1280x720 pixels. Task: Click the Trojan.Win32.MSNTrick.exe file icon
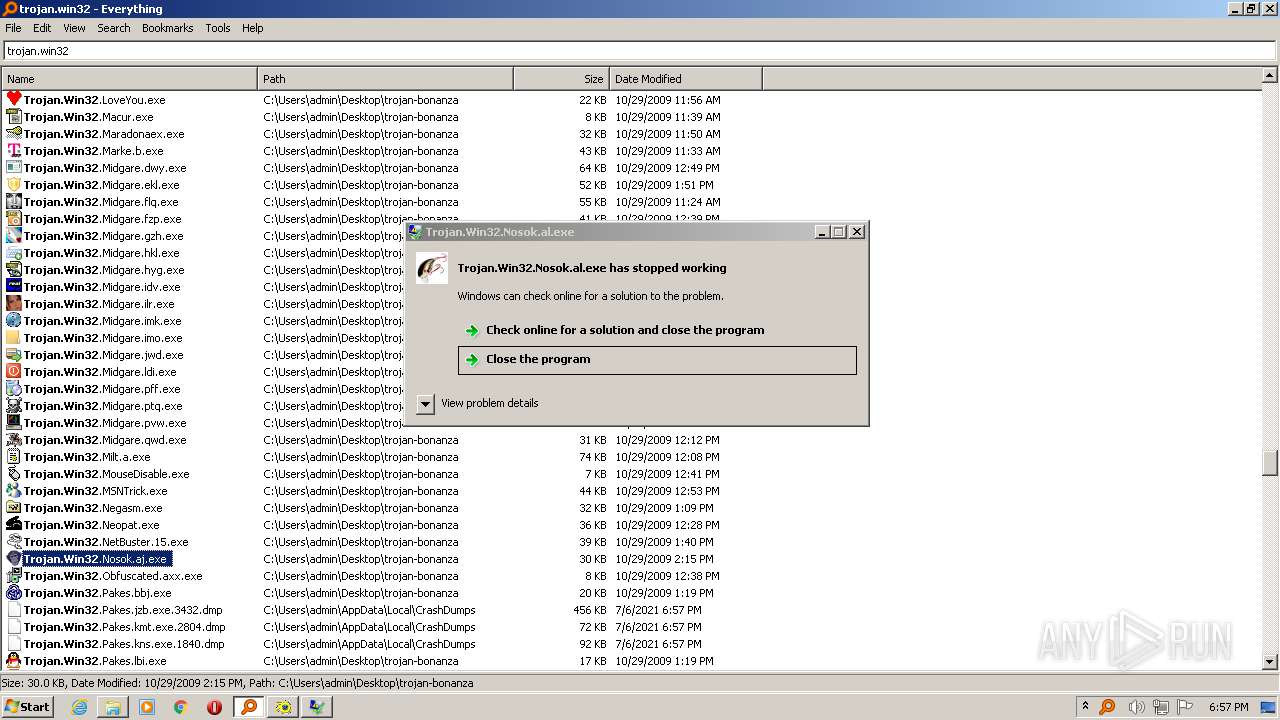13,490
